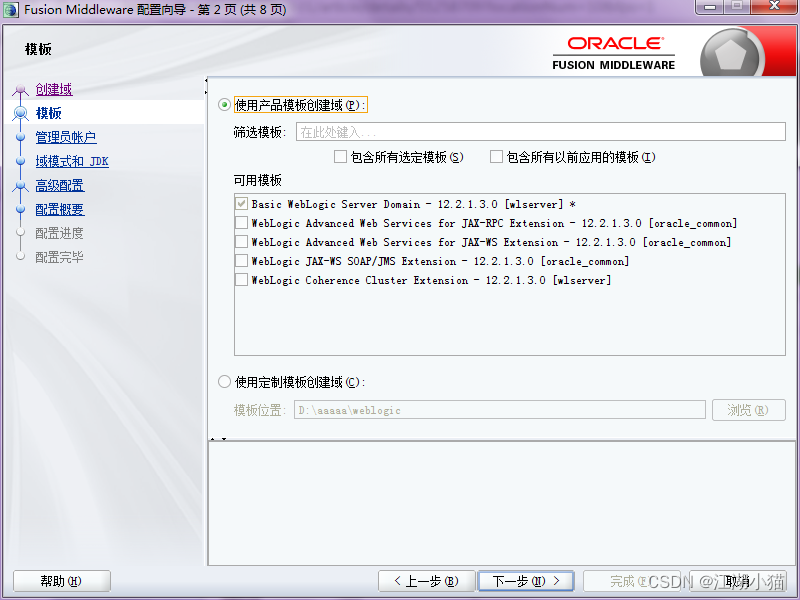800x600 pixels.
Task: Proceed with 下一步 button
Action: tap(526, 581)
